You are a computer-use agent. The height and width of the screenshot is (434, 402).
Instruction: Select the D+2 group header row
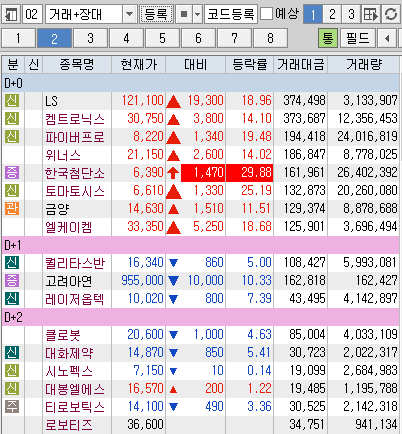coord(201,317)
